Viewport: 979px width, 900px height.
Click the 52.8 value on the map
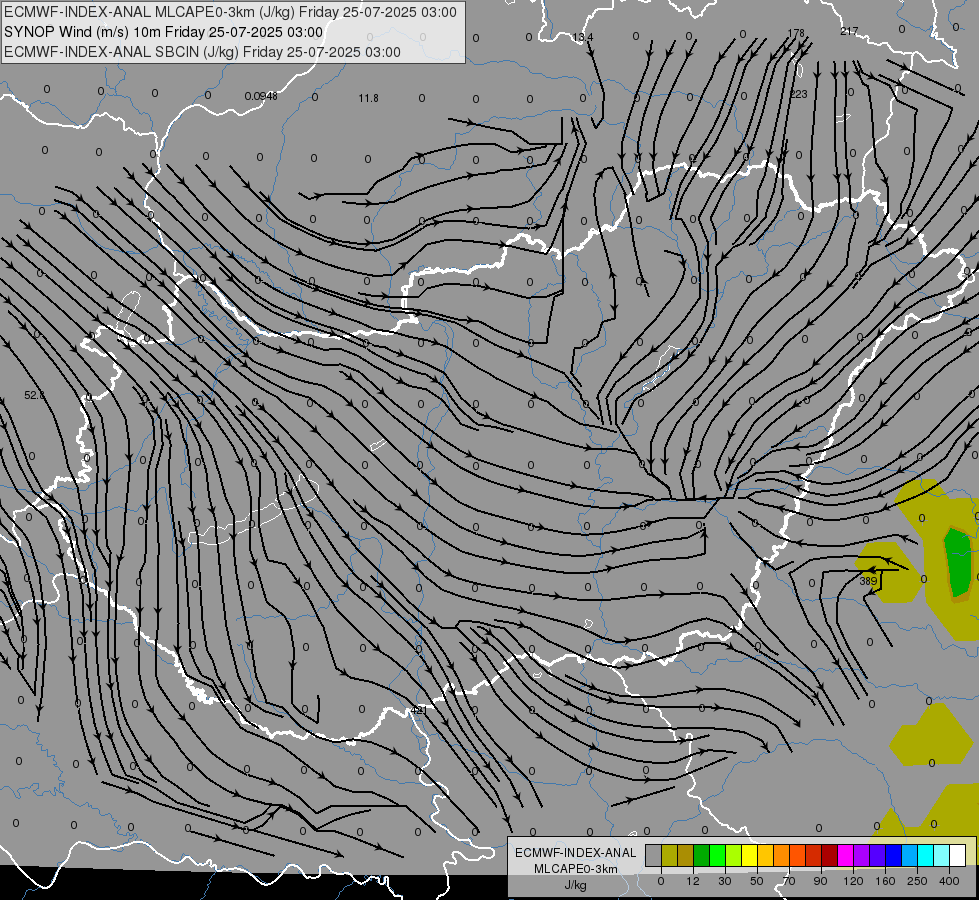(34, 395)
